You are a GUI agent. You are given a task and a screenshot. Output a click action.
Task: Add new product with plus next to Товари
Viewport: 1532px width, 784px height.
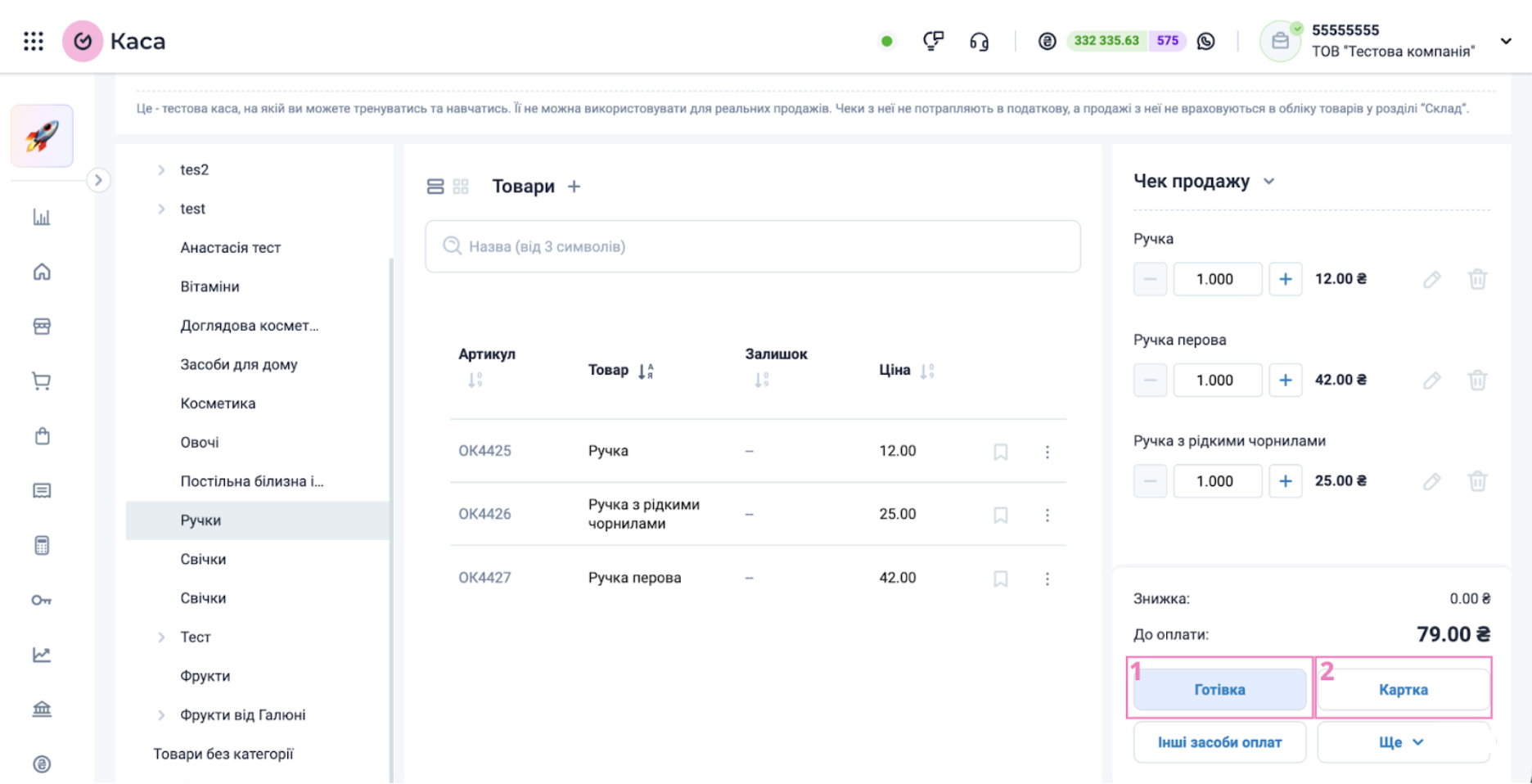(x=574, y=187)
